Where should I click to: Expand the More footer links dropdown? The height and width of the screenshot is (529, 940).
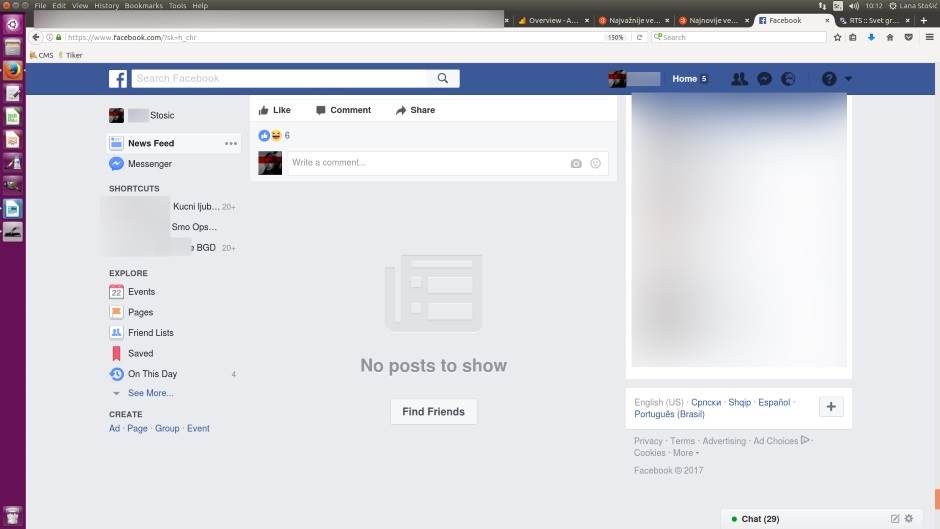click(x=685, y=453)
